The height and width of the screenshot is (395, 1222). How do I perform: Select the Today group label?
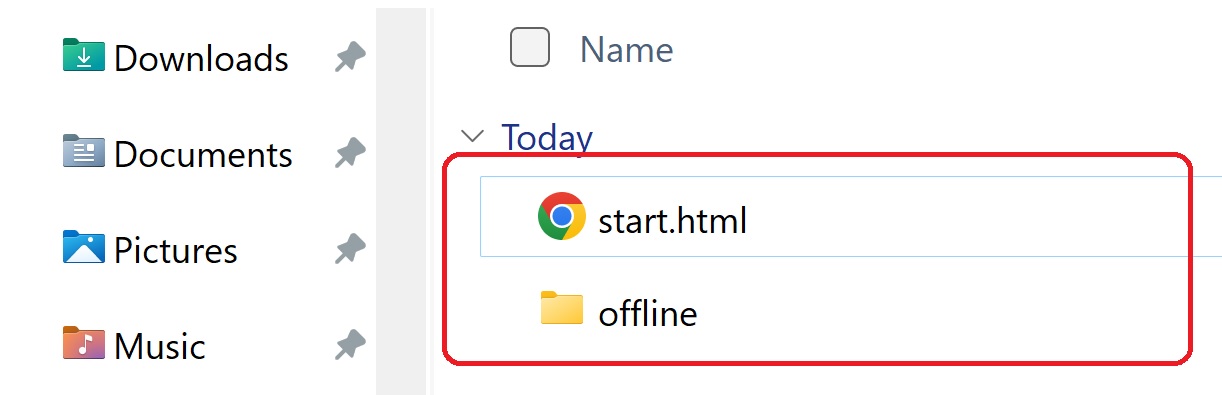[547, 137]
